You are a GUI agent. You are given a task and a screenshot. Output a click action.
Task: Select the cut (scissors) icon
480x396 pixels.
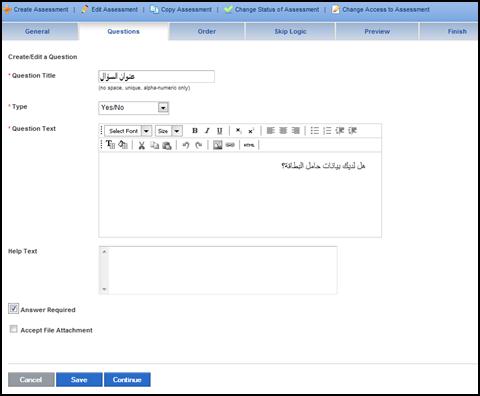142,145
